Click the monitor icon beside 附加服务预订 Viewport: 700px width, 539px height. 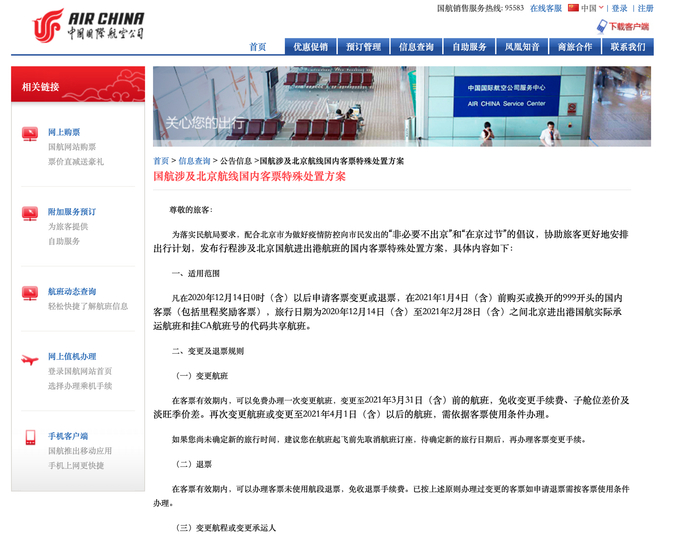coord(30,213)
